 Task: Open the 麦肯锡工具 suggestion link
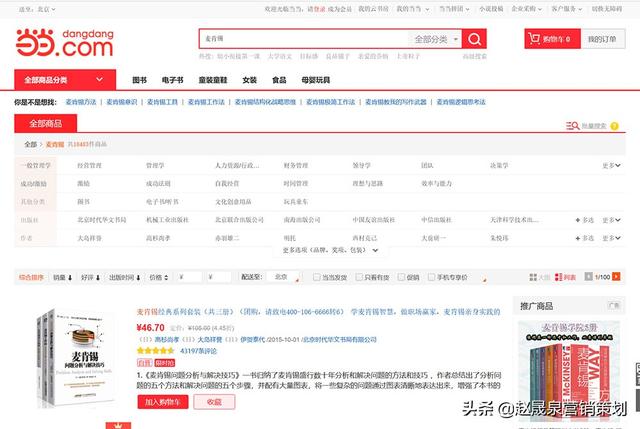point(162,102)
